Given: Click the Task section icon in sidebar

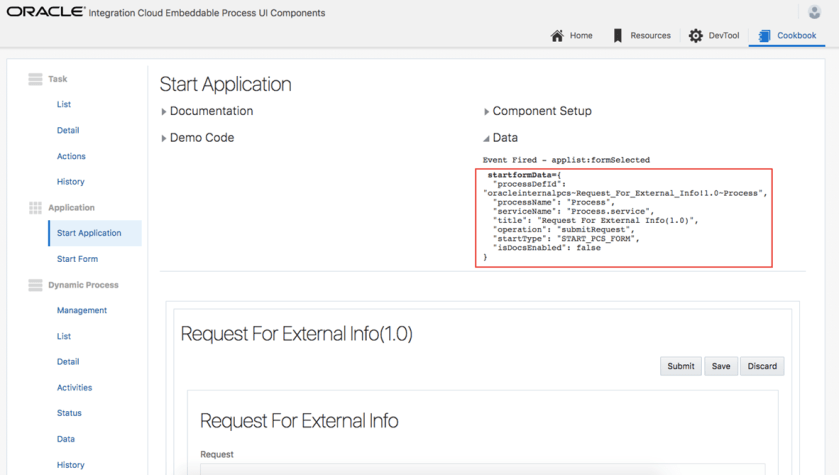Looking at the screenshot, I should [35, 79].
